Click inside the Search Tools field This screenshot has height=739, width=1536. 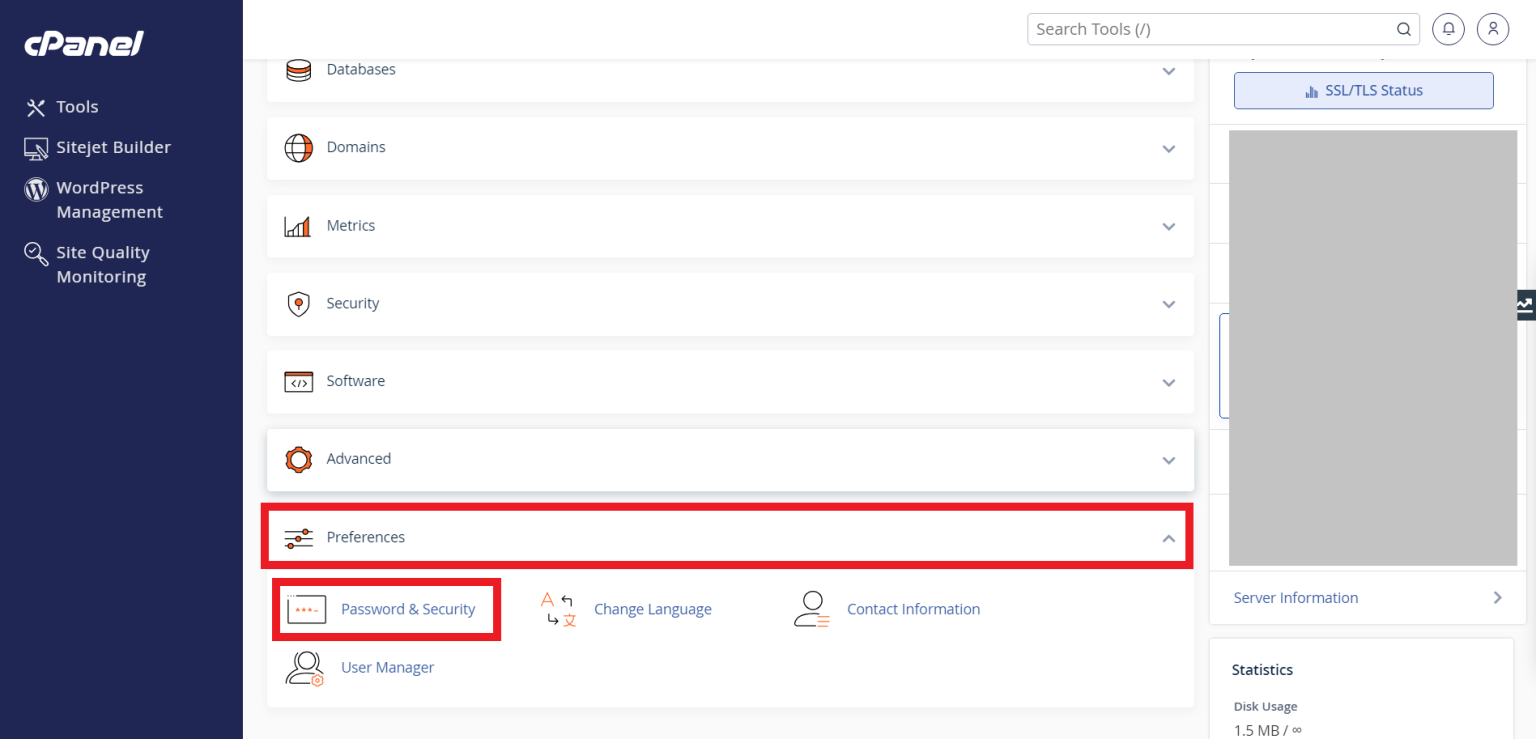[x=1200, y=29]
